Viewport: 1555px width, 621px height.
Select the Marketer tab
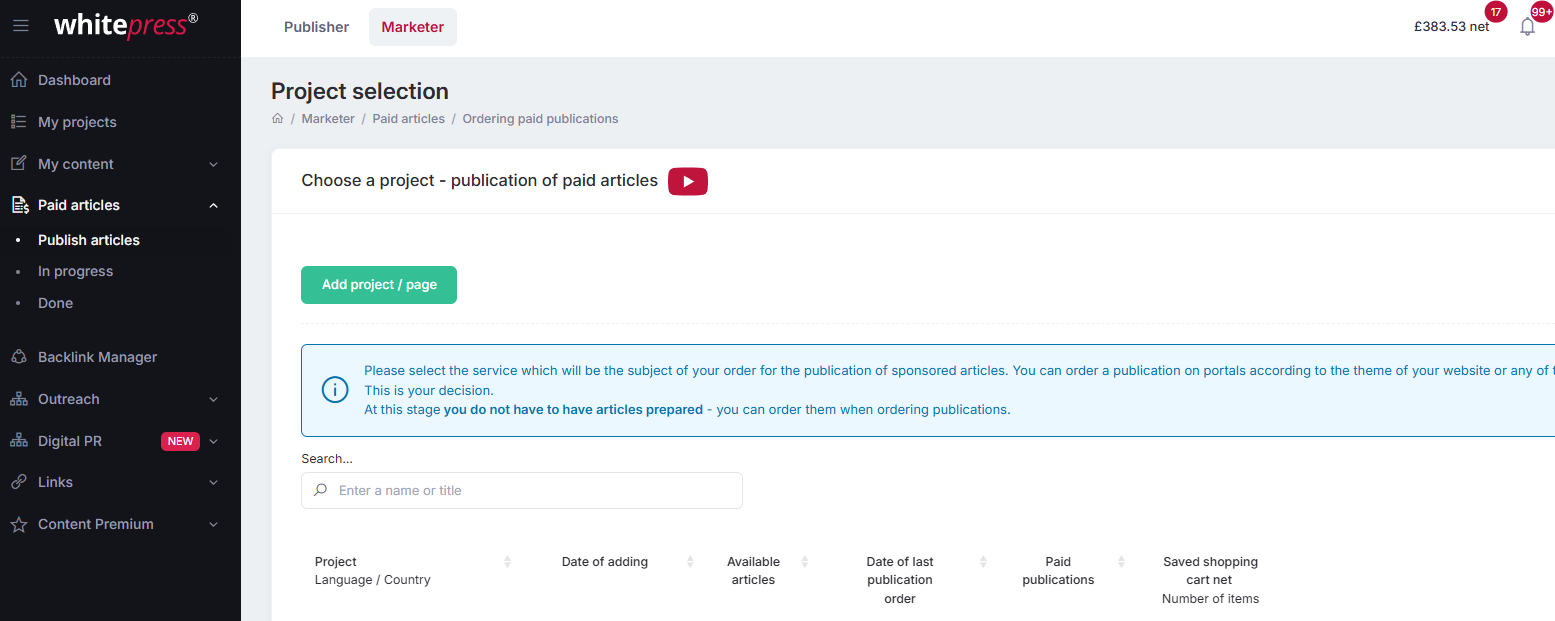412,27
